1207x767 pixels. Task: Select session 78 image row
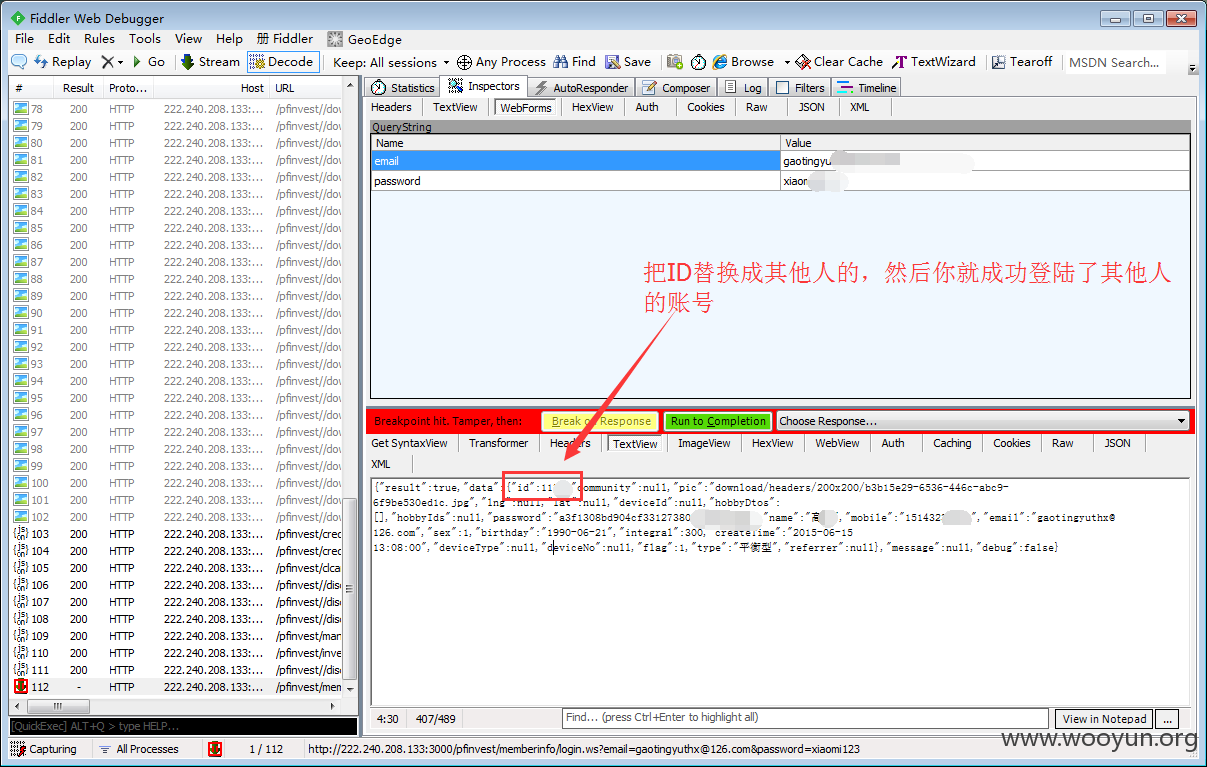pyautogui.click(x=177, y=109)
